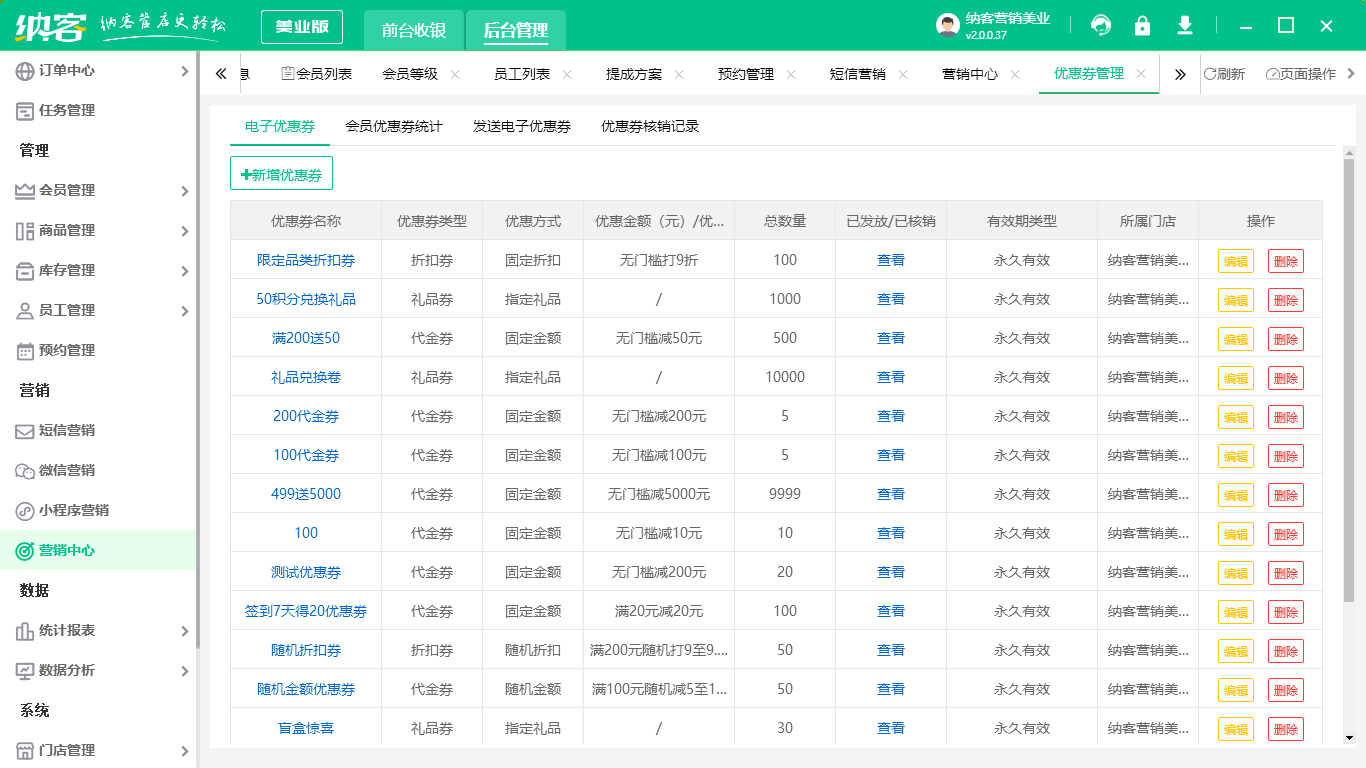1366x768 pixels.
Task: Switch to the 会员优惠券统计 tab
Action: tap(395, 126)
